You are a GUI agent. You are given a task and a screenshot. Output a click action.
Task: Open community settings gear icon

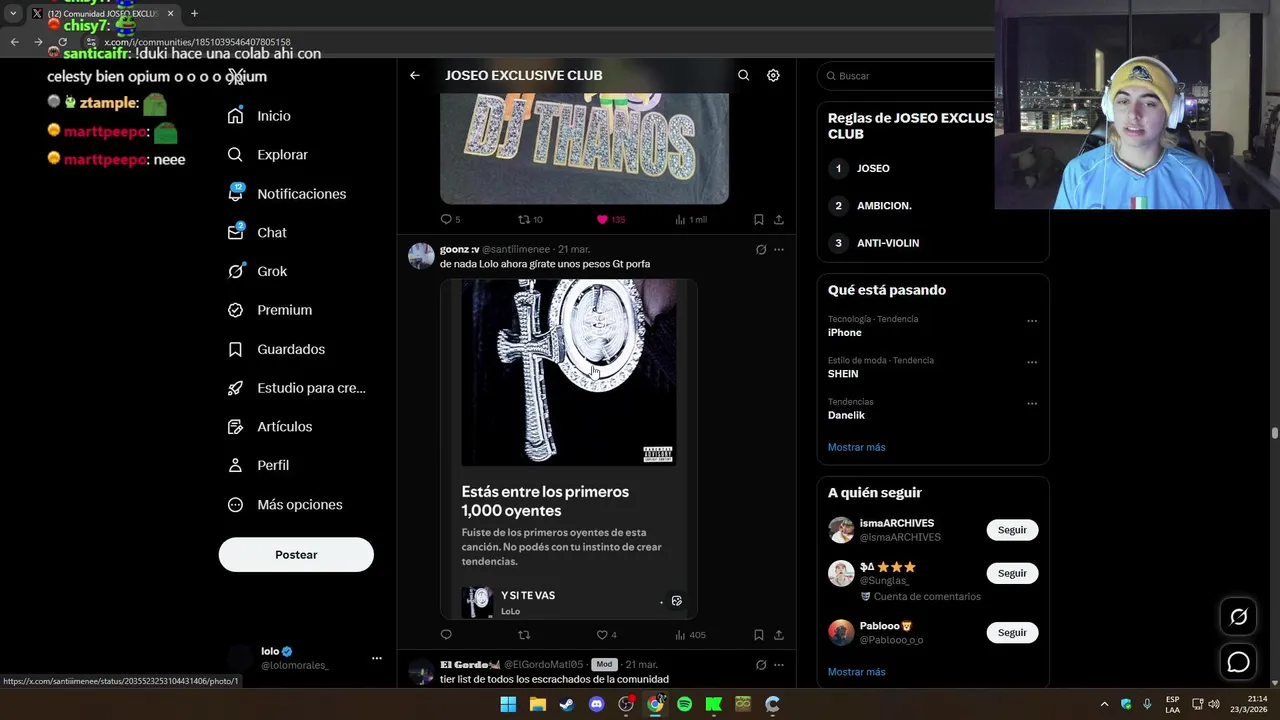pos(773,75)
